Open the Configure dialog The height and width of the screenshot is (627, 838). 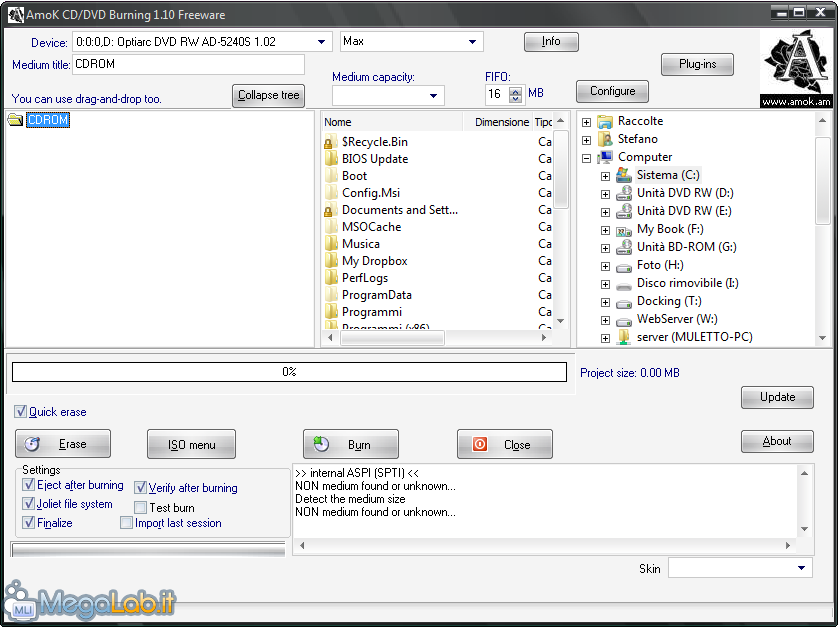click(x=612, y=91)
